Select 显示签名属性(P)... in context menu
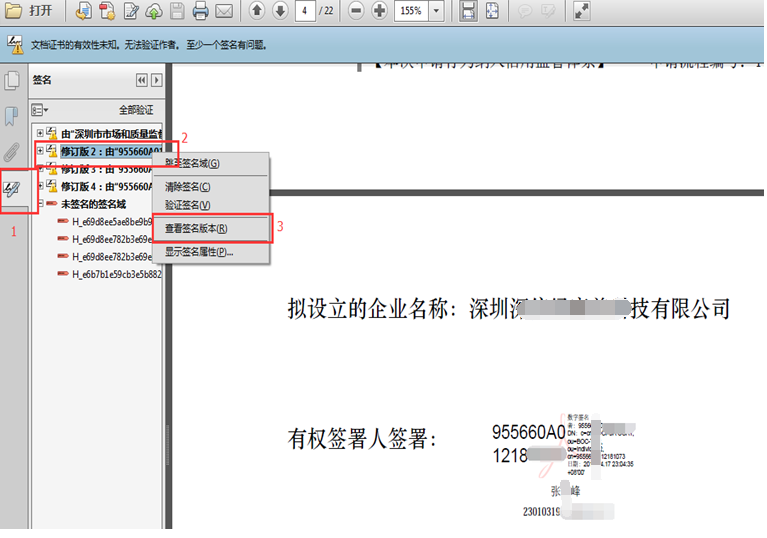This screenshot has height=538, width=767. [199, 252]
